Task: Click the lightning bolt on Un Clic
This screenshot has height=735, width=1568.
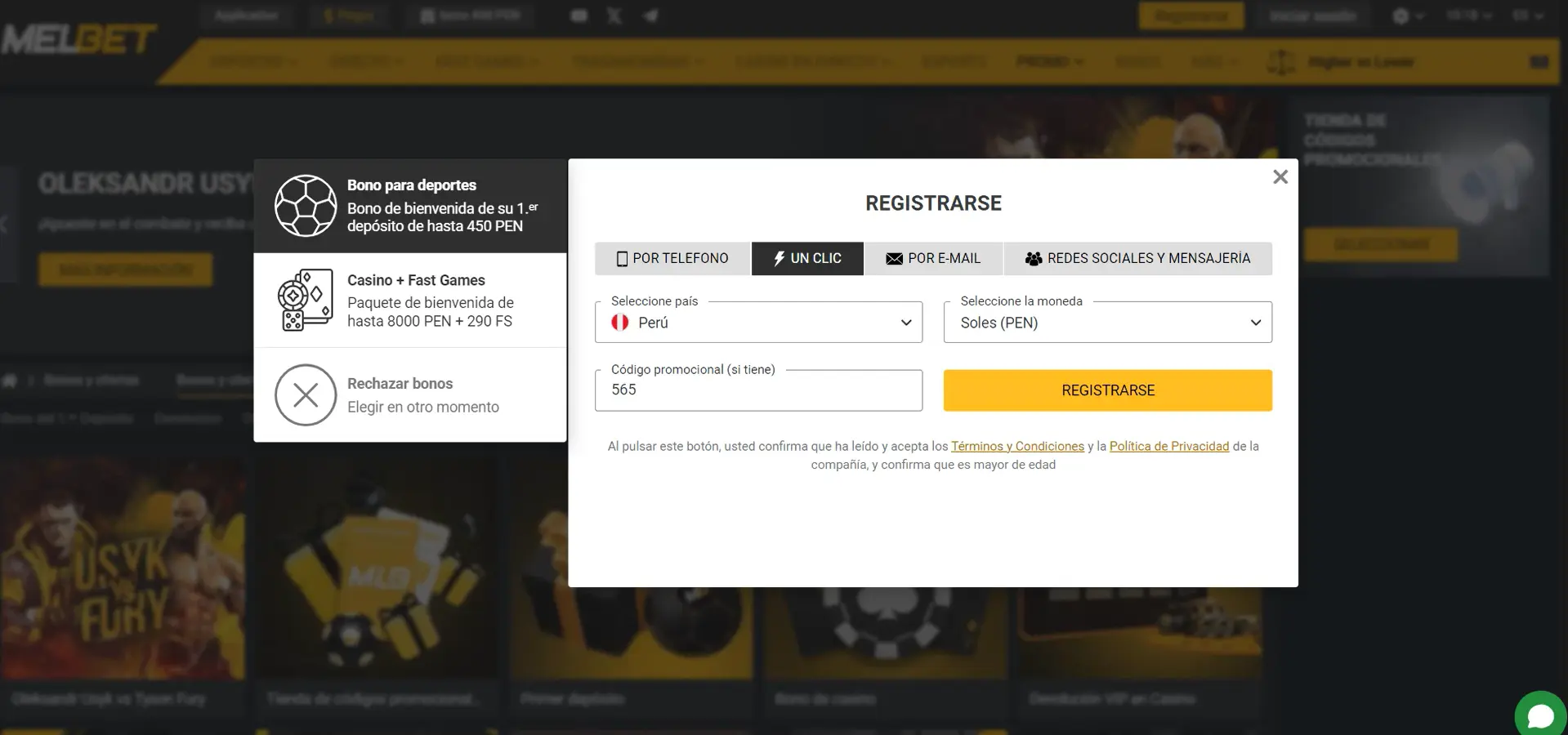Action: [x=780, y=259]
